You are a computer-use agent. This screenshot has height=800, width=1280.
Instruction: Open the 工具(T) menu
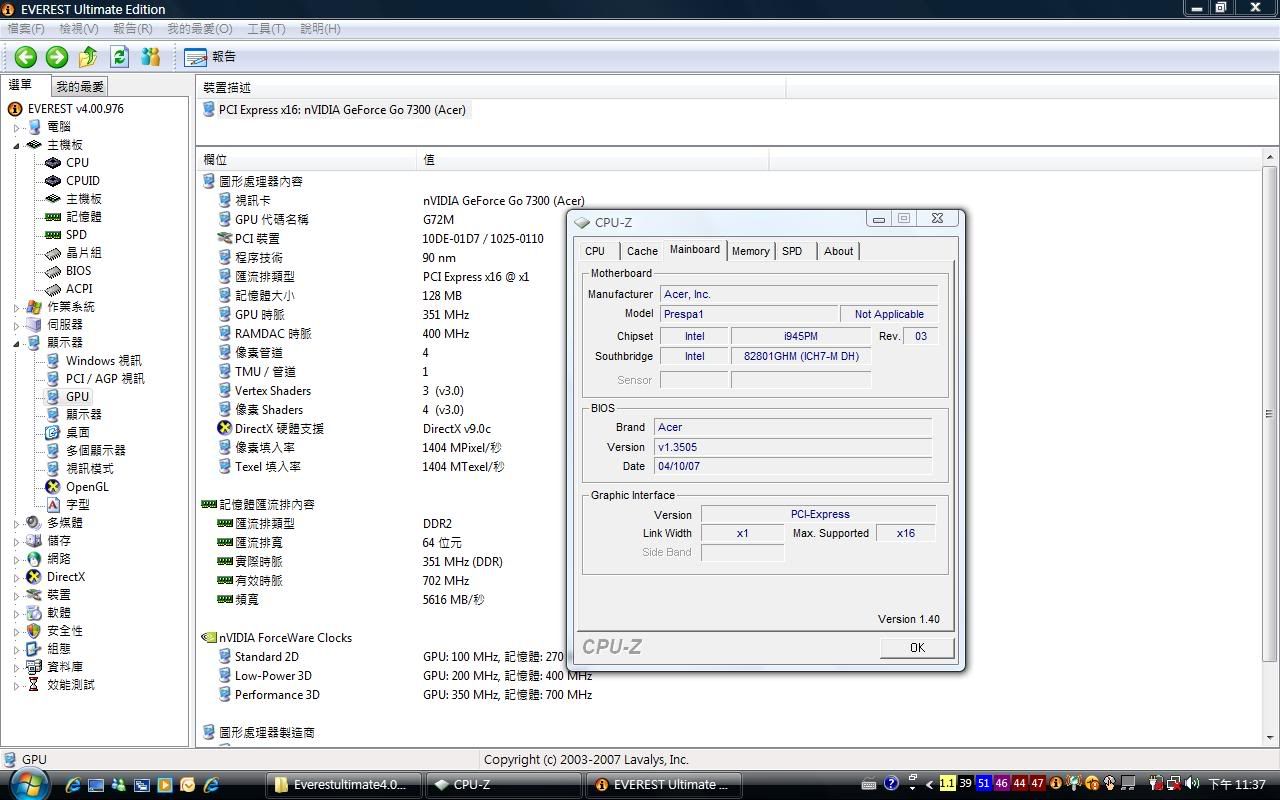click(x=266, y=29)
